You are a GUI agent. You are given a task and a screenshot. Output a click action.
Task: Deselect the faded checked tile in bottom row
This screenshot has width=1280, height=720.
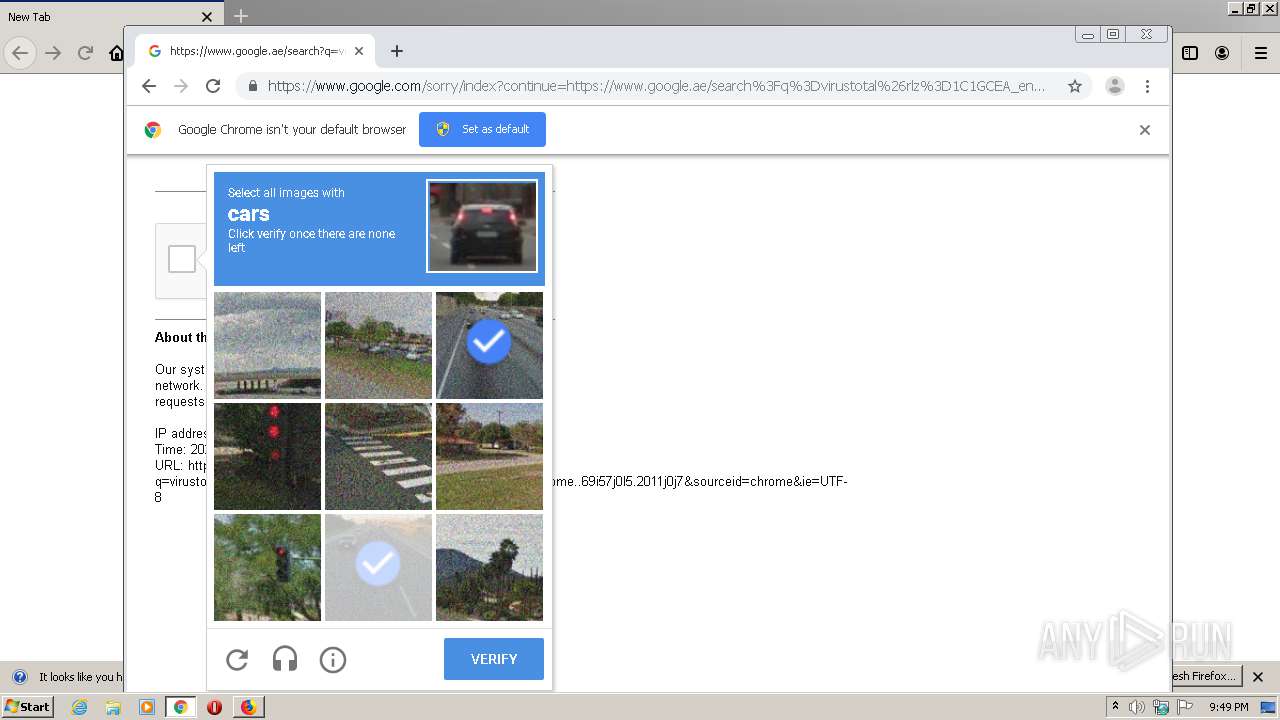click(x=378, y=567)
